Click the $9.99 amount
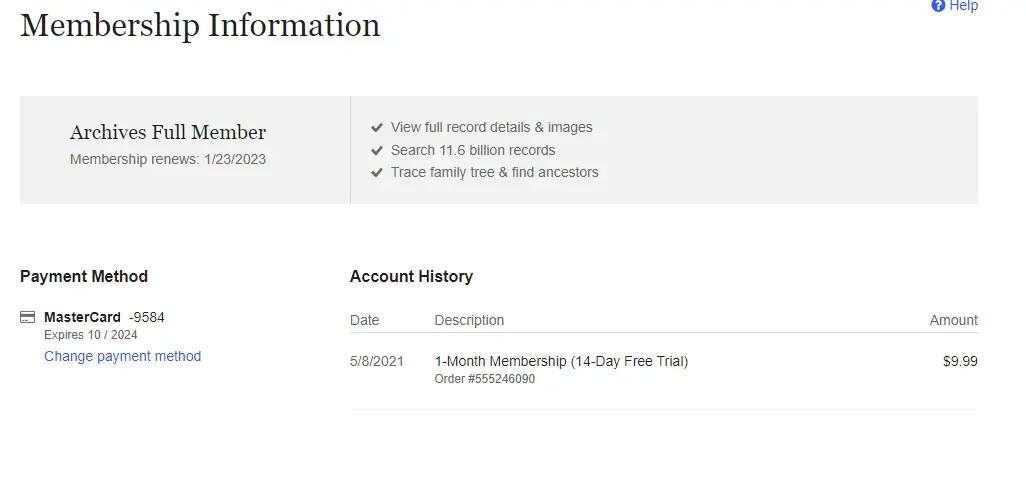 (960, 361)
